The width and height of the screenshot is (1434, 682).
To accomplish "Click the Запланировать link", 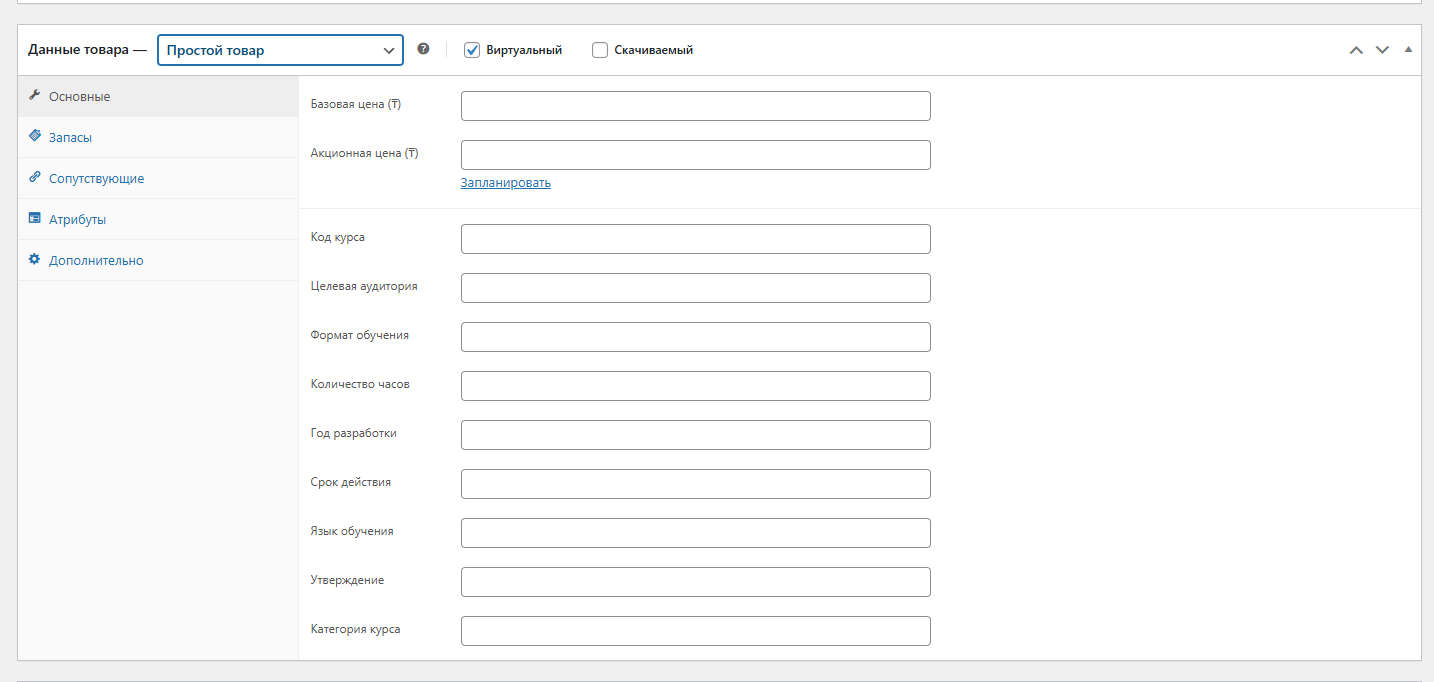I will (505, 183).
